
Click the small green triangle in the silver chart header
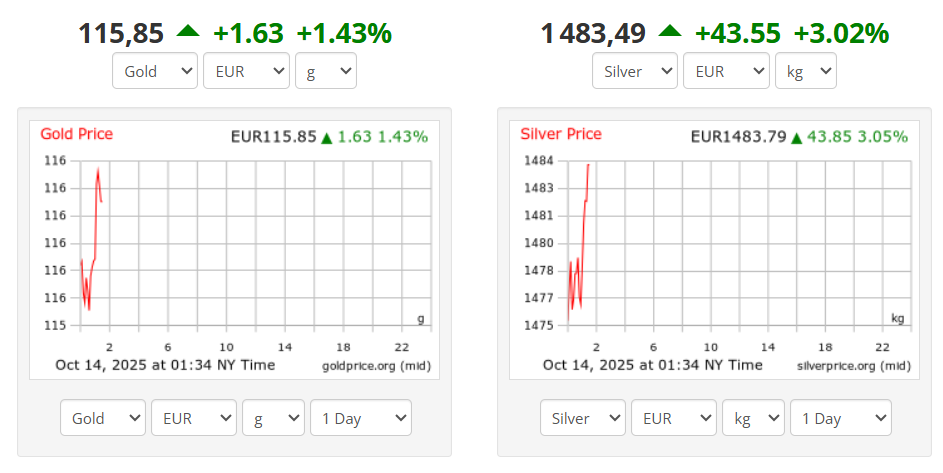(797, 138)
